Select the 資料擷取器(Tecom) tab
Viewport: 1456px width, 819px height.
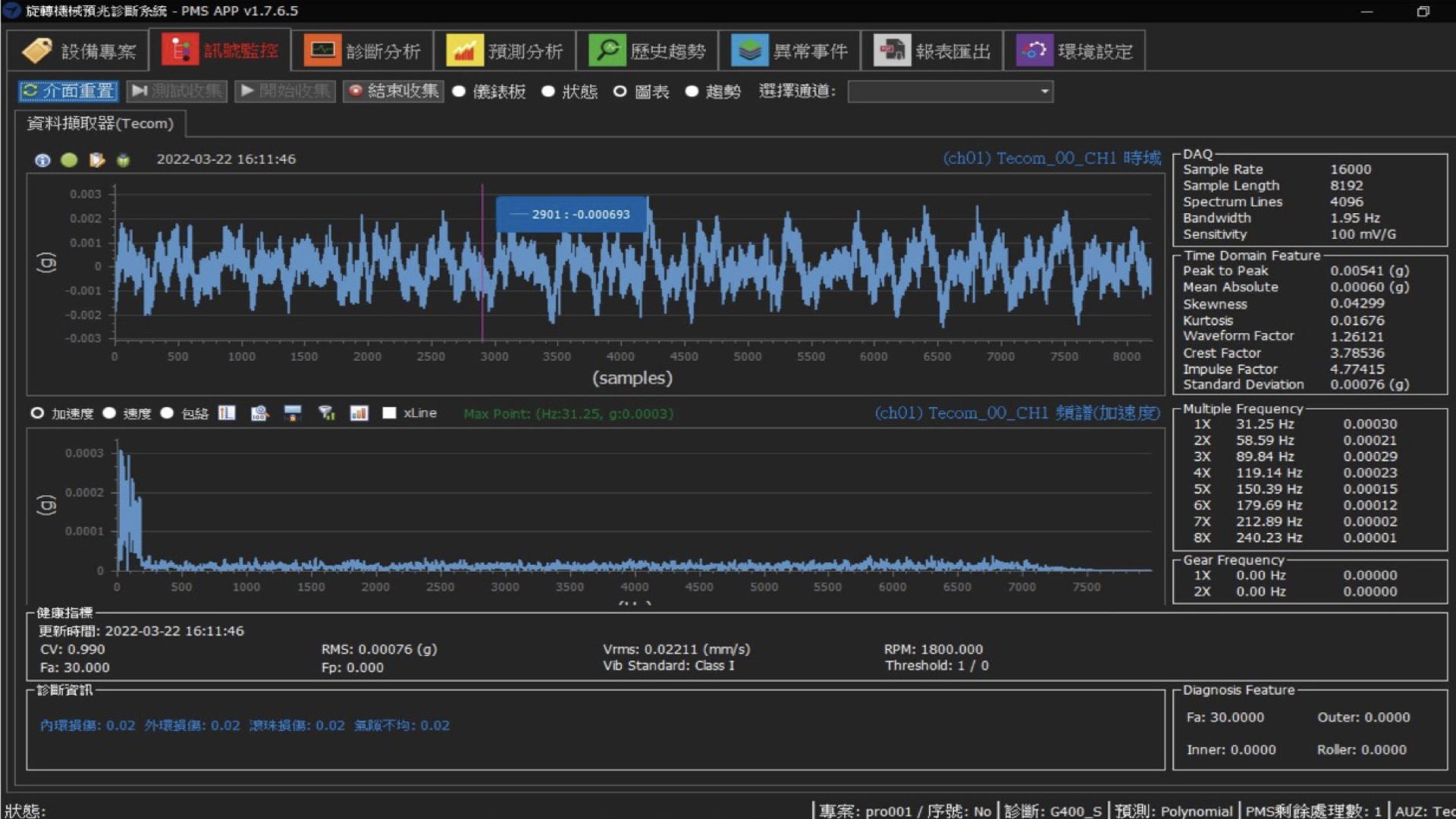100,124
